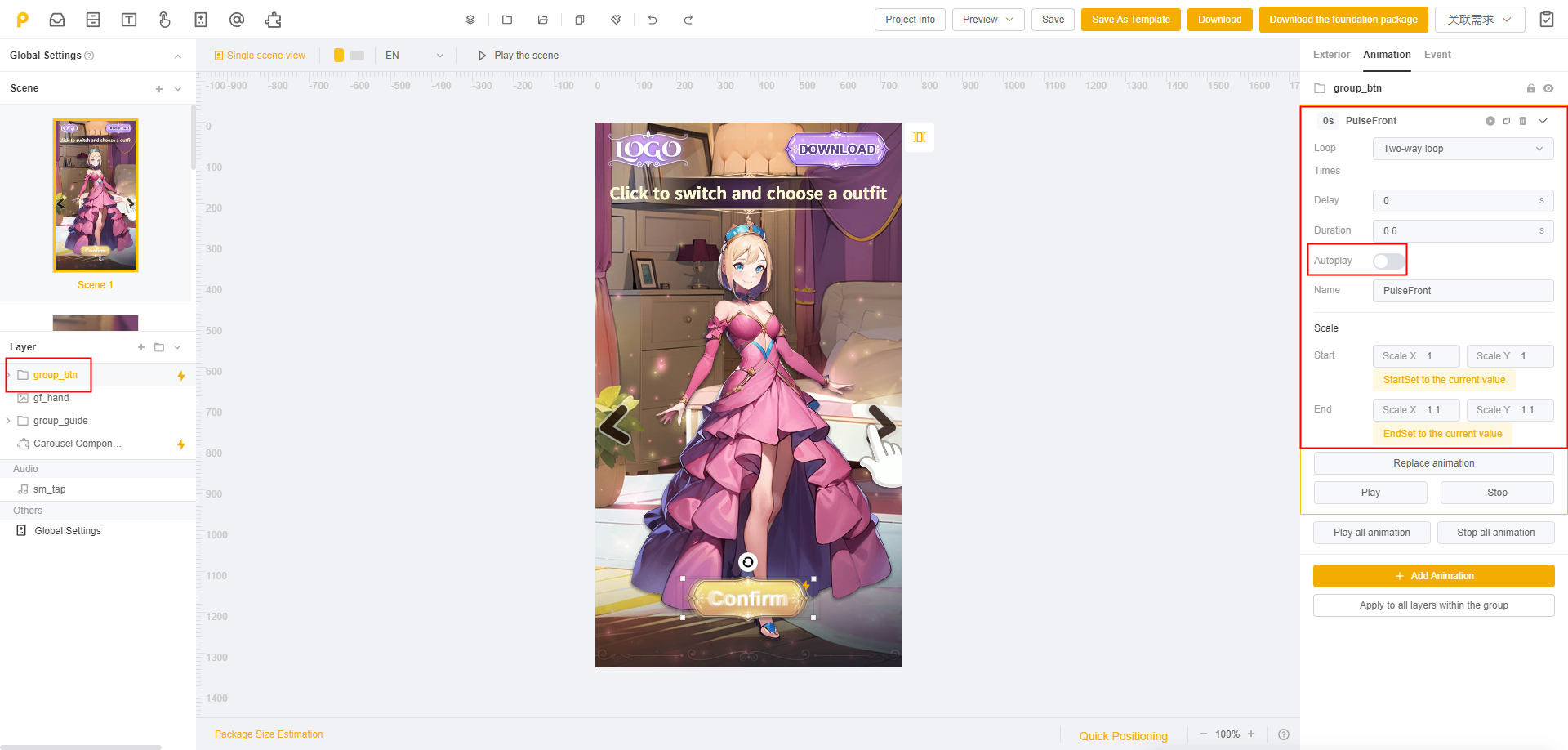Add a new scene with the plus icon
Image resolution: width=1568 pixels, height=750 pixels.
pos(159,89)
